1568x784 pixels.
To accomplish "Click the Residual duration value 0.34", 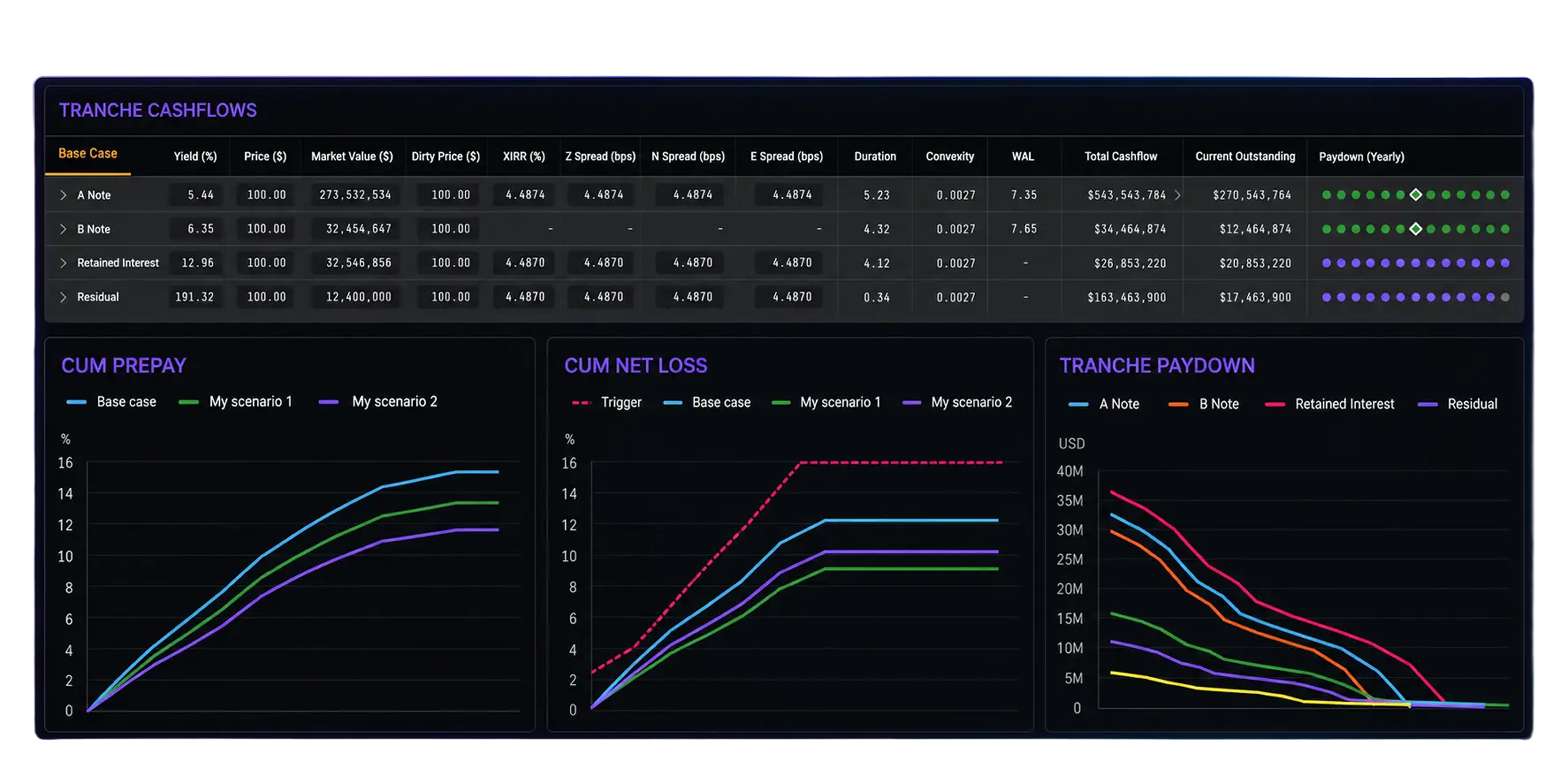I will [x=876, y=297].
